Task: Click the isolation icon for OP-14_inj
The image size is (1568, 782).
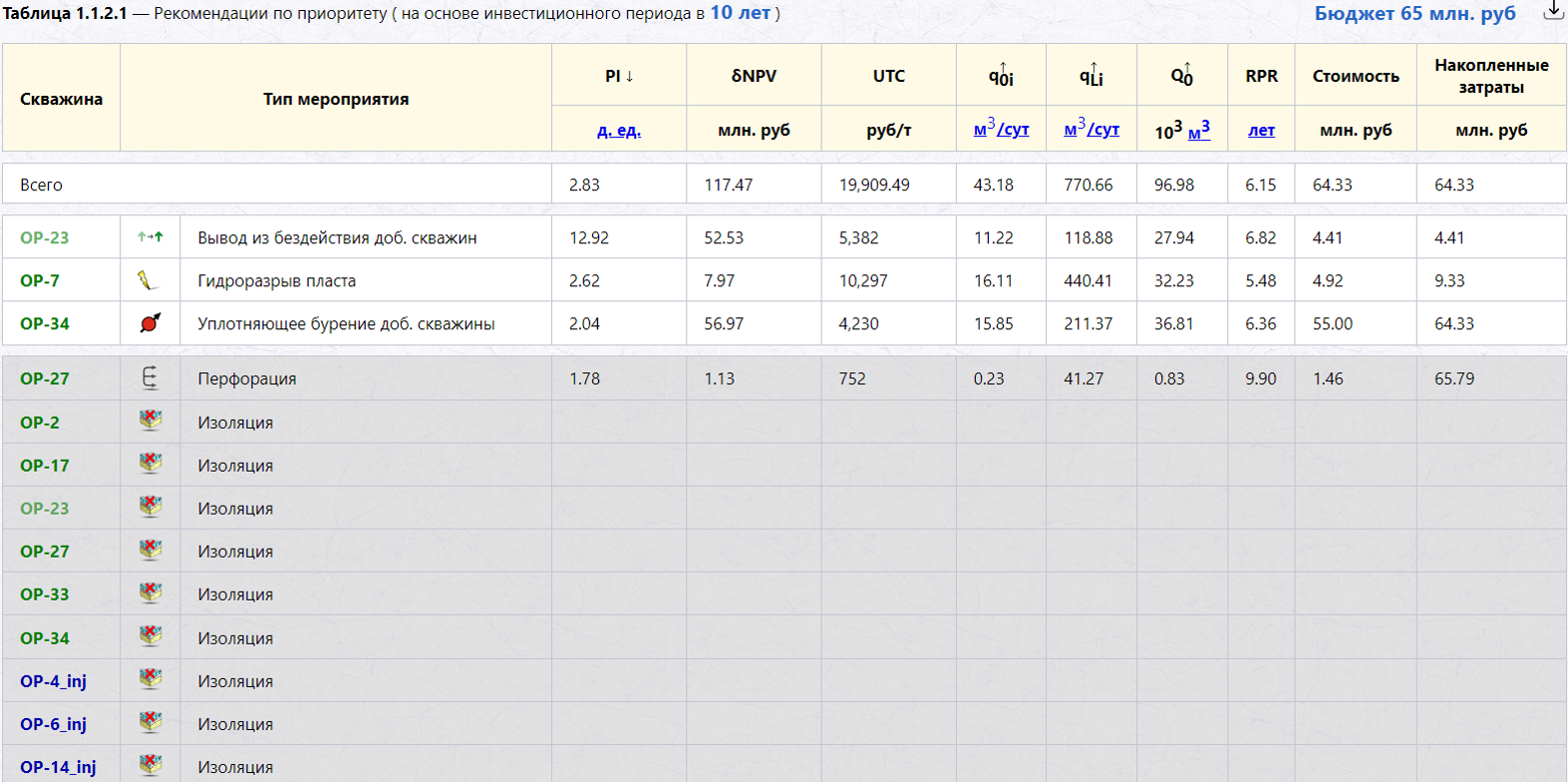Action: [151, 765]
